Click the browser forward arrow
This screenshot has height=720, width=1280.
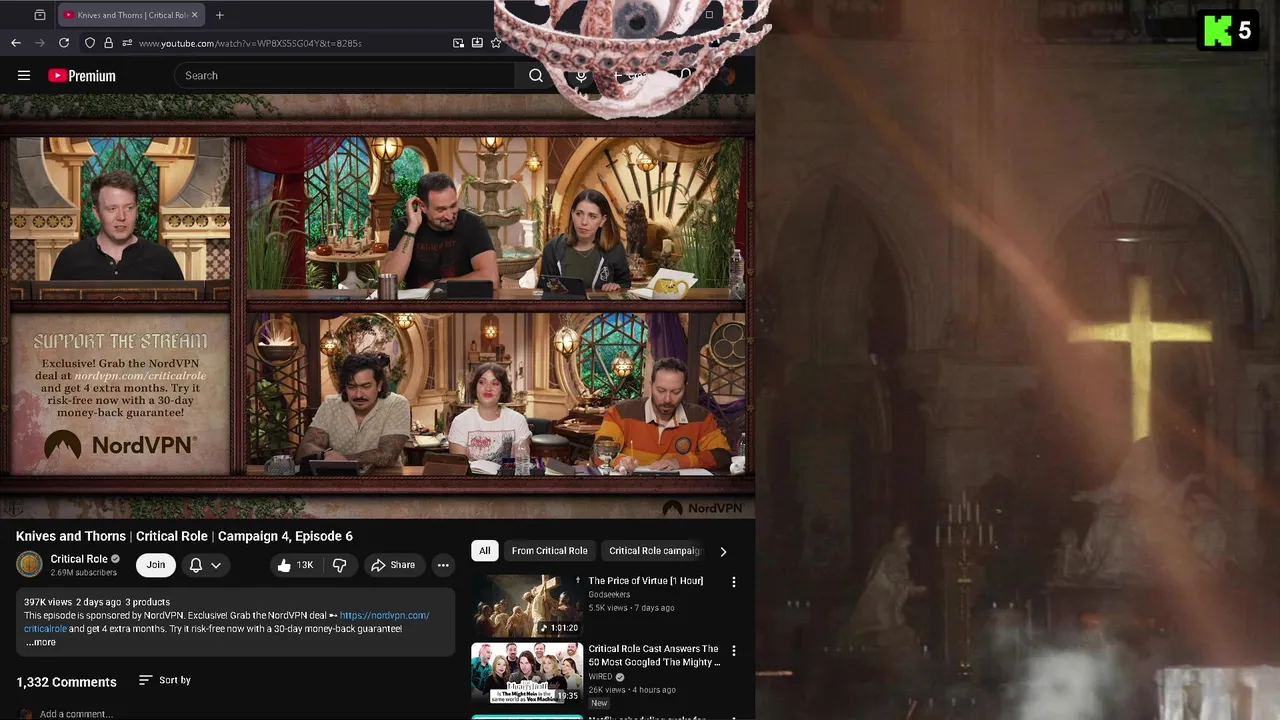pyautogui.click(x=40, y=43)
